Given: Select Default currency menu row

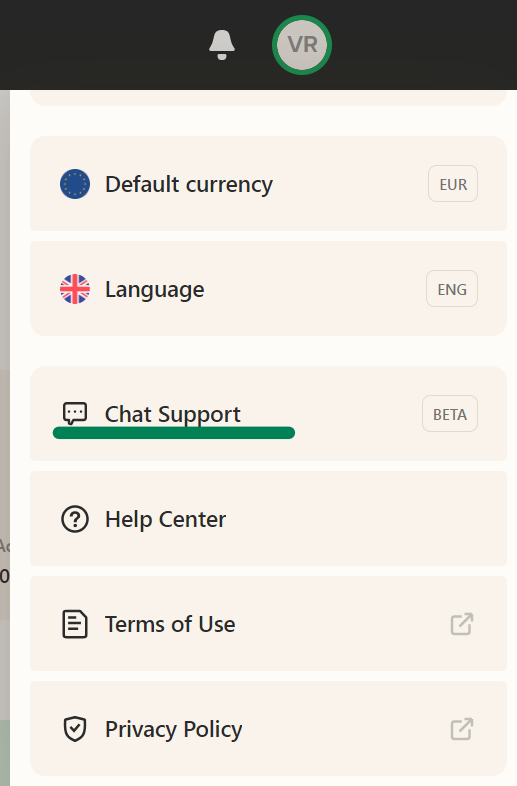Looking at the screenshot, I should tap(268, 183).
